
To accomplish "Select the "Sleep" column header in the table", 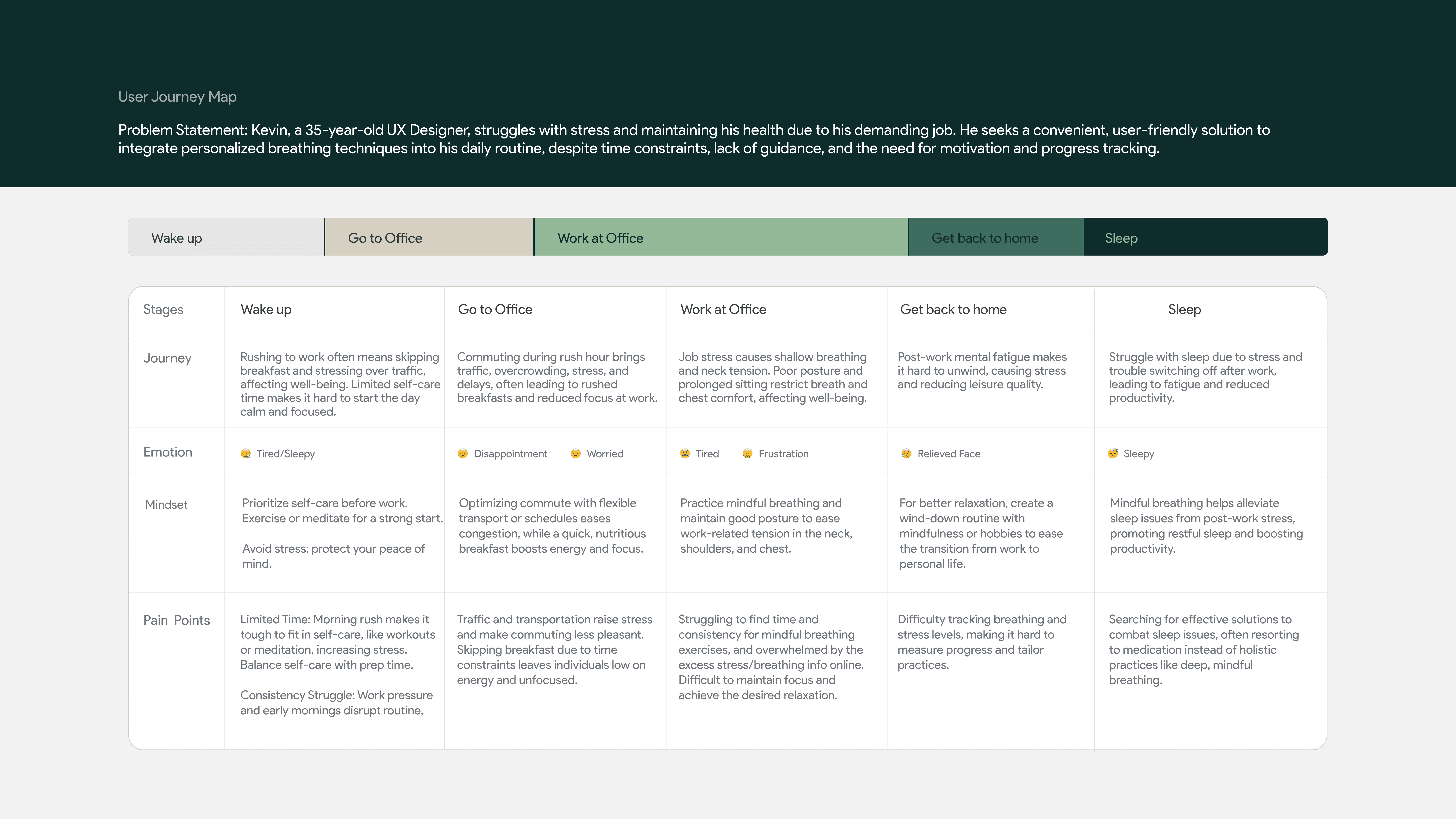I will [x=1185, y=310].
